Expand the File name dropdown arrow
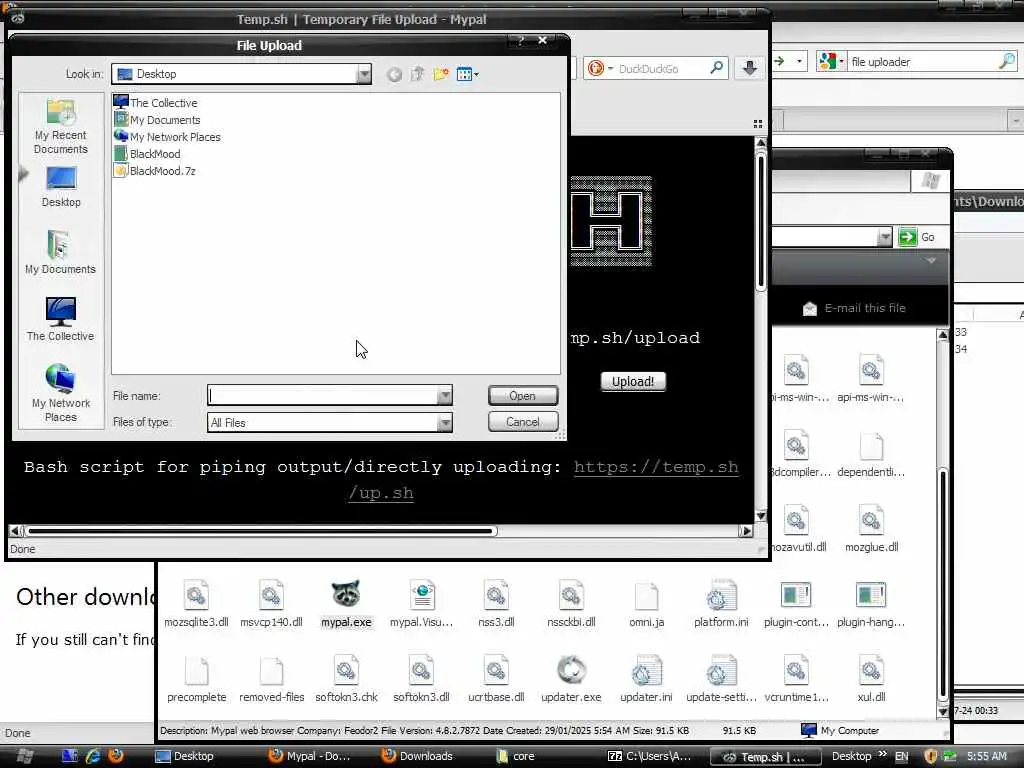 pyautogui.click(x=445, y=395)
